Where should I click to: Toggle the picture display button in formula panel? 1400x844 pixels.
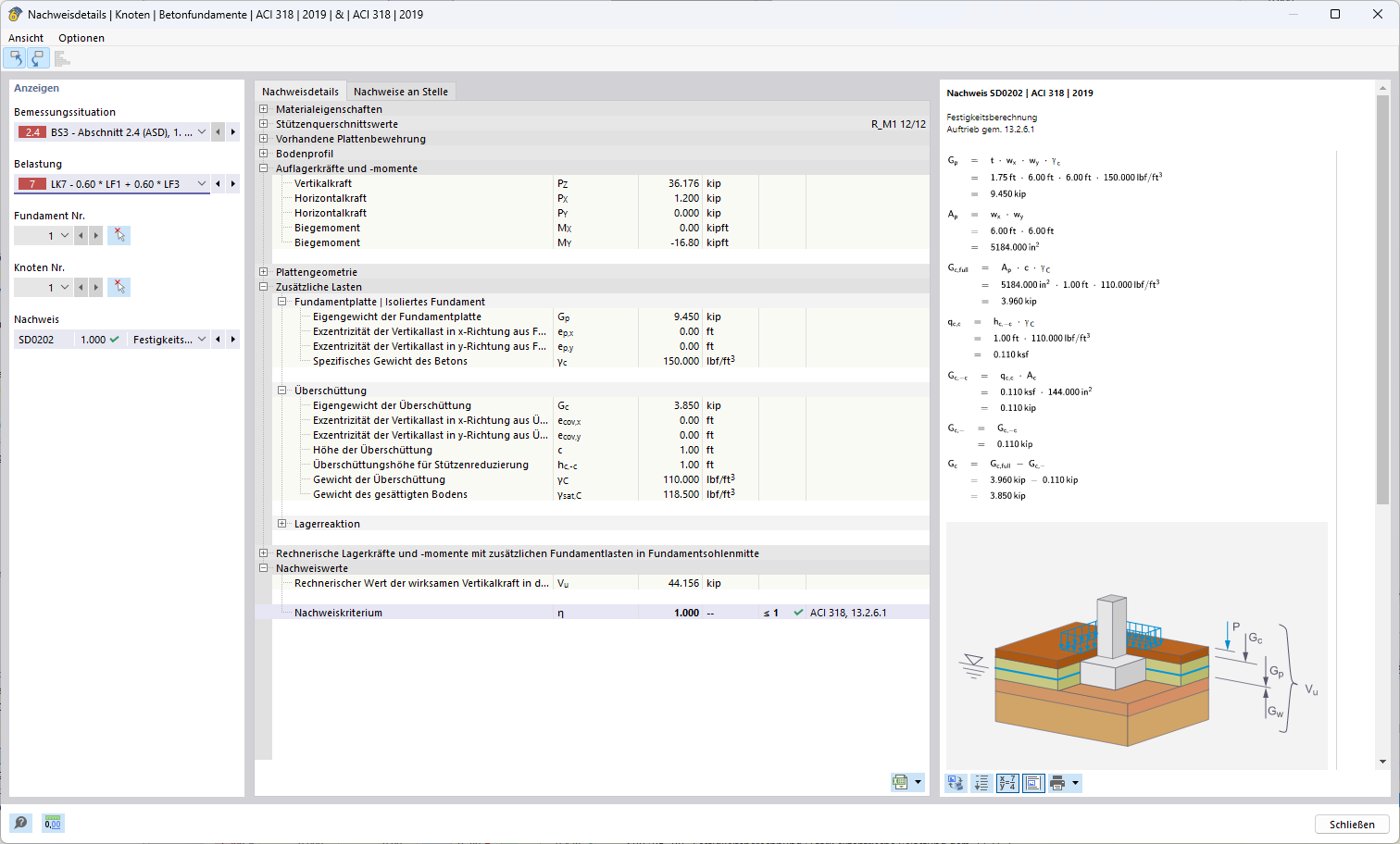point(1033,783)
